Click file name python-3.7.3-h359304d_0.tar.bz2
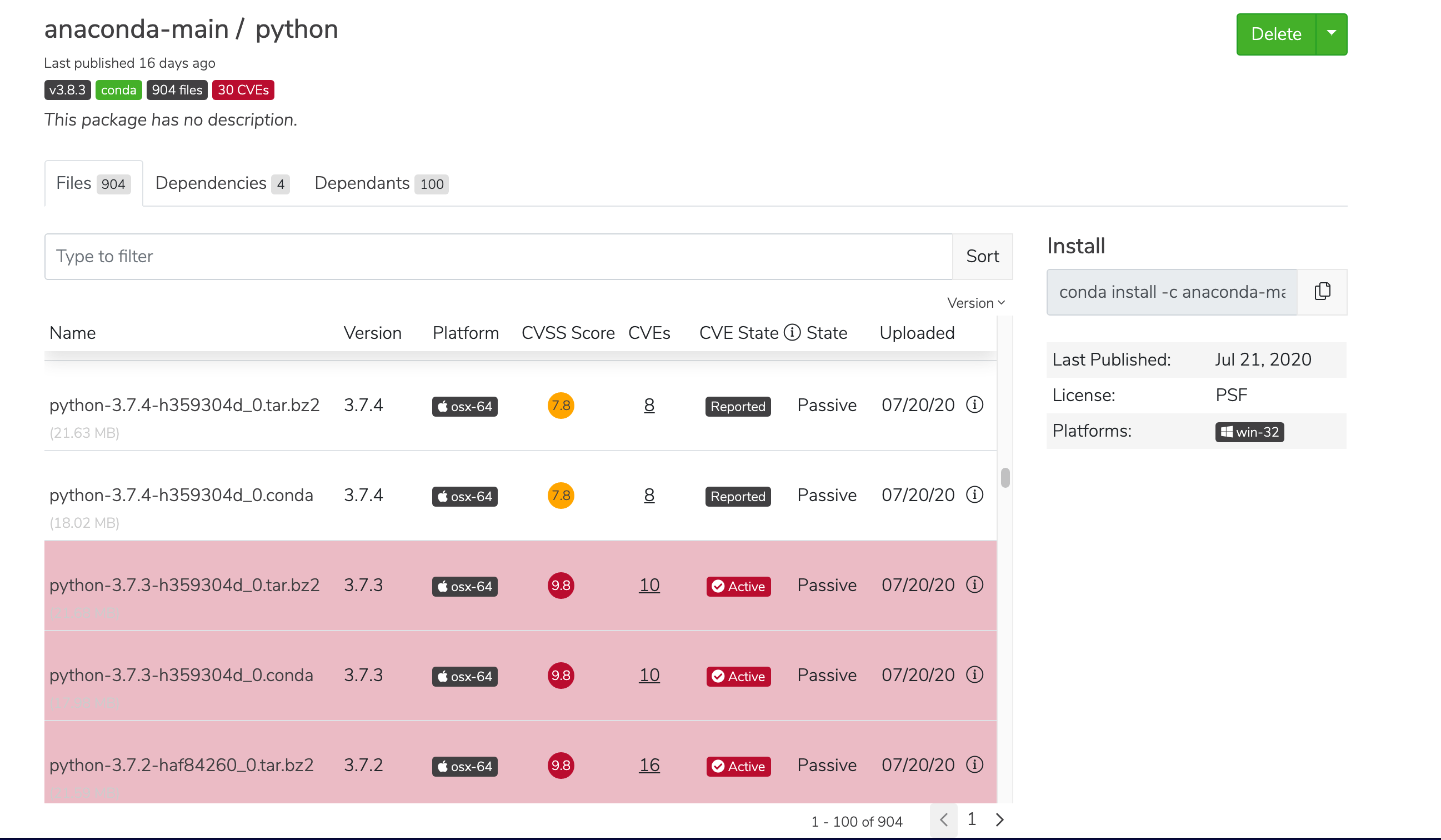This screenshot has width=1441, height=840. click(x=184, y=584)
